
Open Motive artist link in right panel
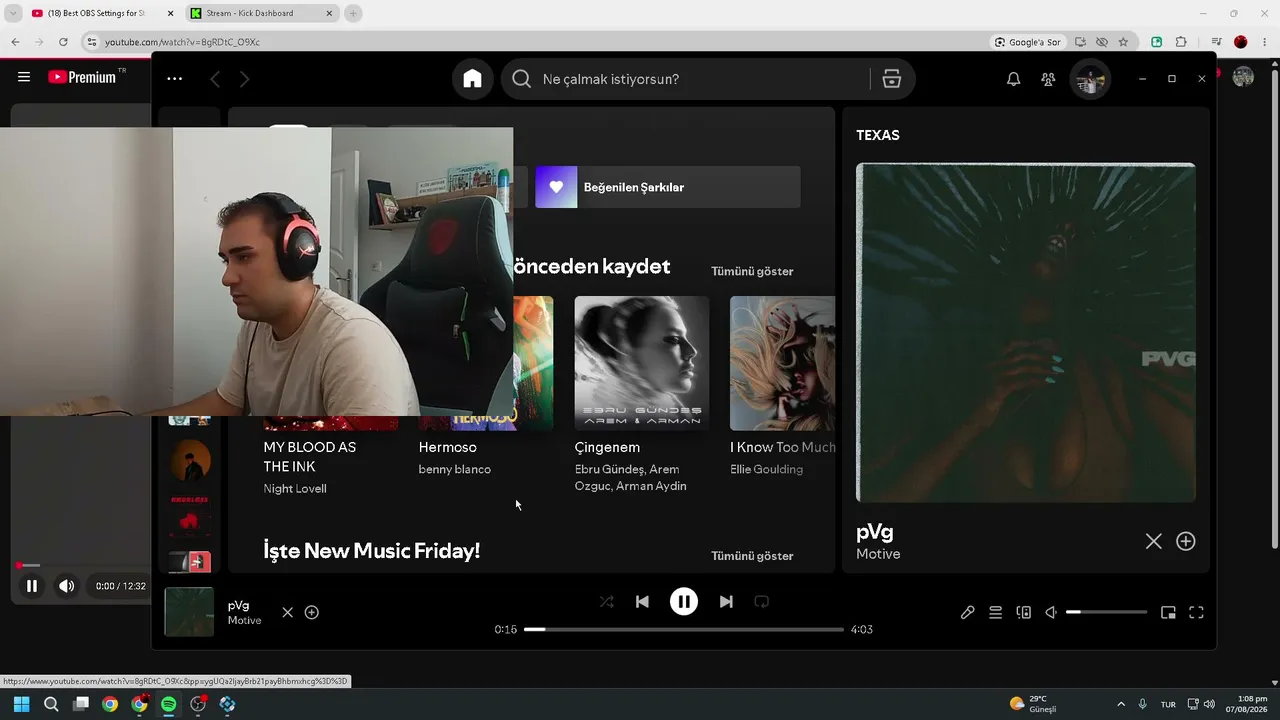point(878,554)
